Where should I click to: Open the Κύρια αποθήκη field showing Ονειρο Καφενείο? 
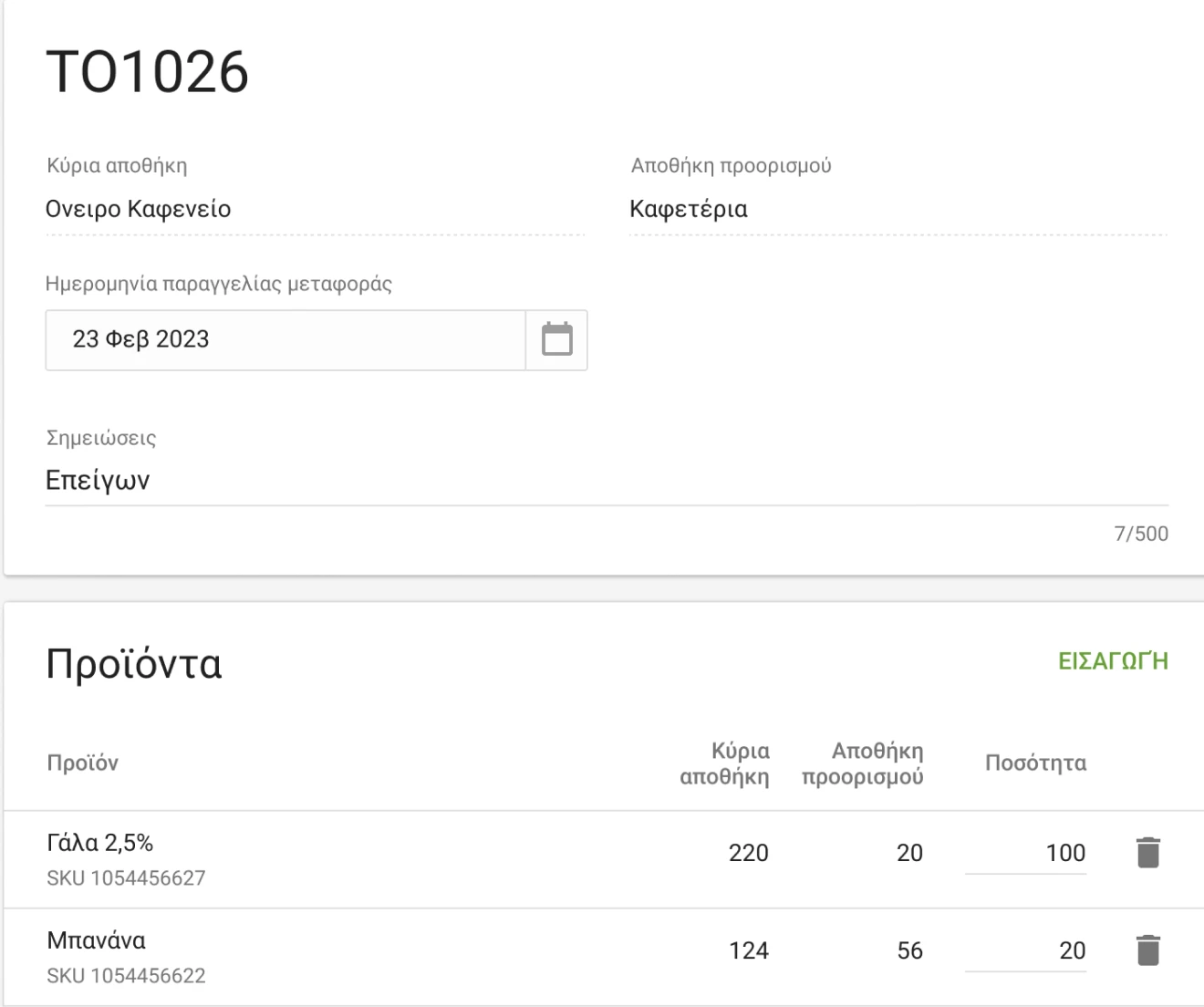(x=314, y=210)
